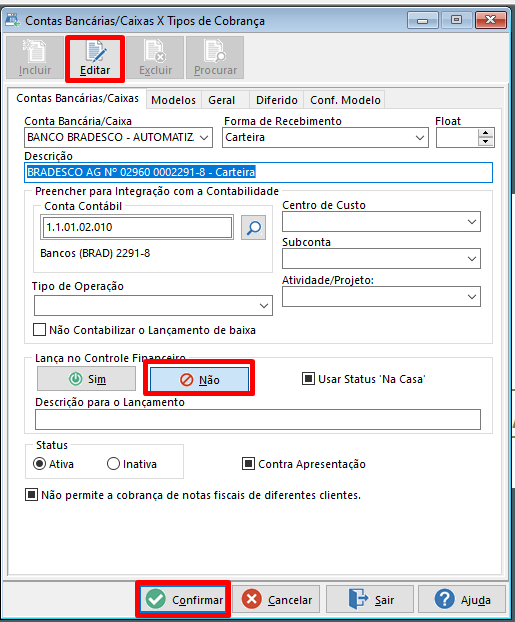
Task: Open Conta Contábil lookup with magnifier icon
Action: (254, 228)
